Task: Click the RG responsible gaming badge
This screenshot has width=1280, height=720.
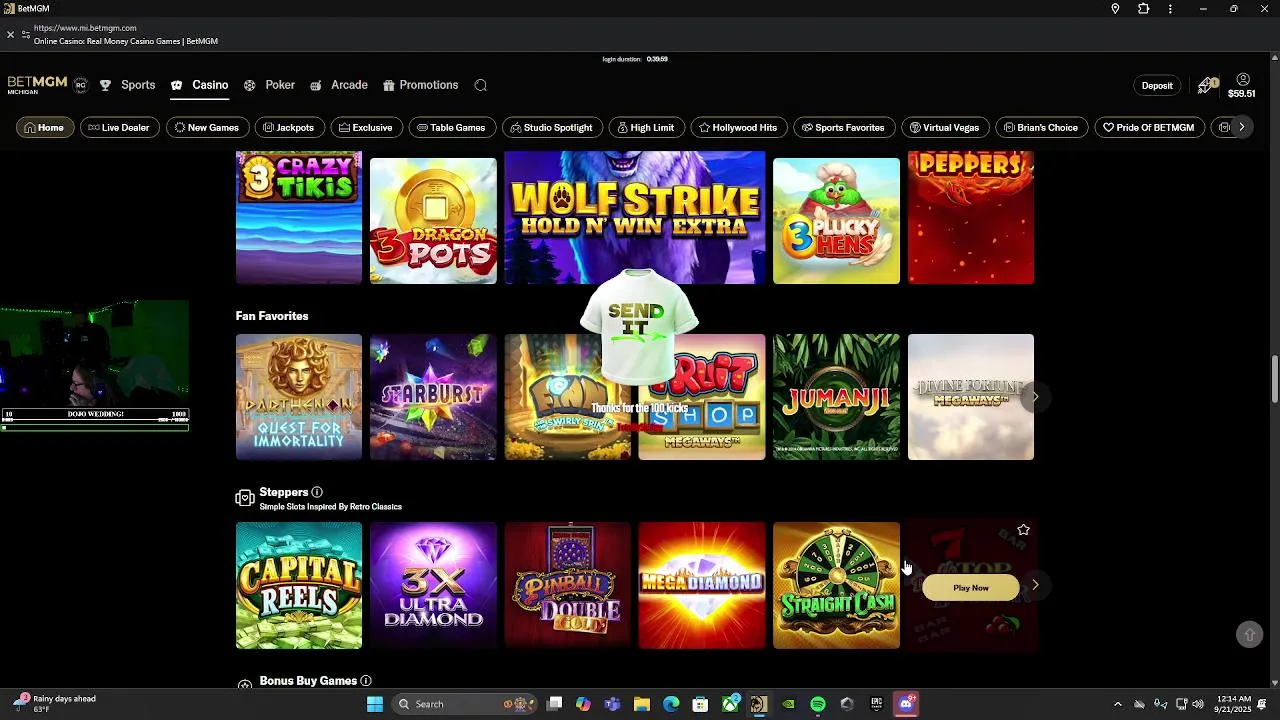Action: coord(80,85)
